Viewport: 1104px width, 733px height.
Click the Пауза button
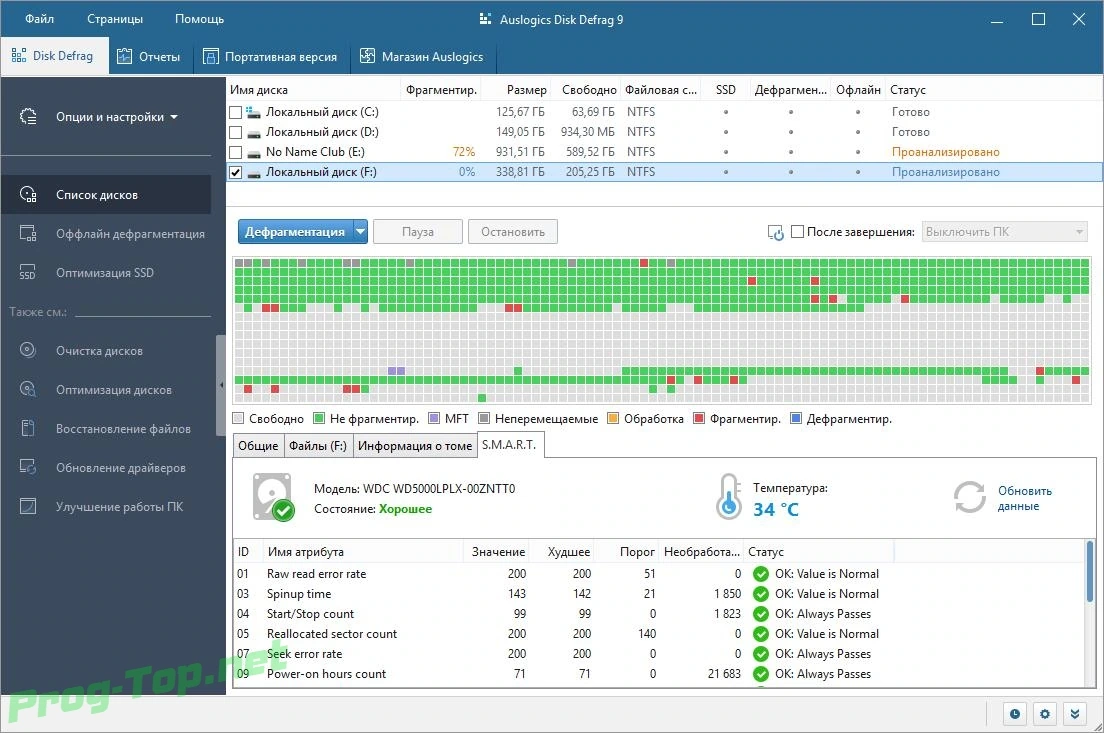pos(418,232)
